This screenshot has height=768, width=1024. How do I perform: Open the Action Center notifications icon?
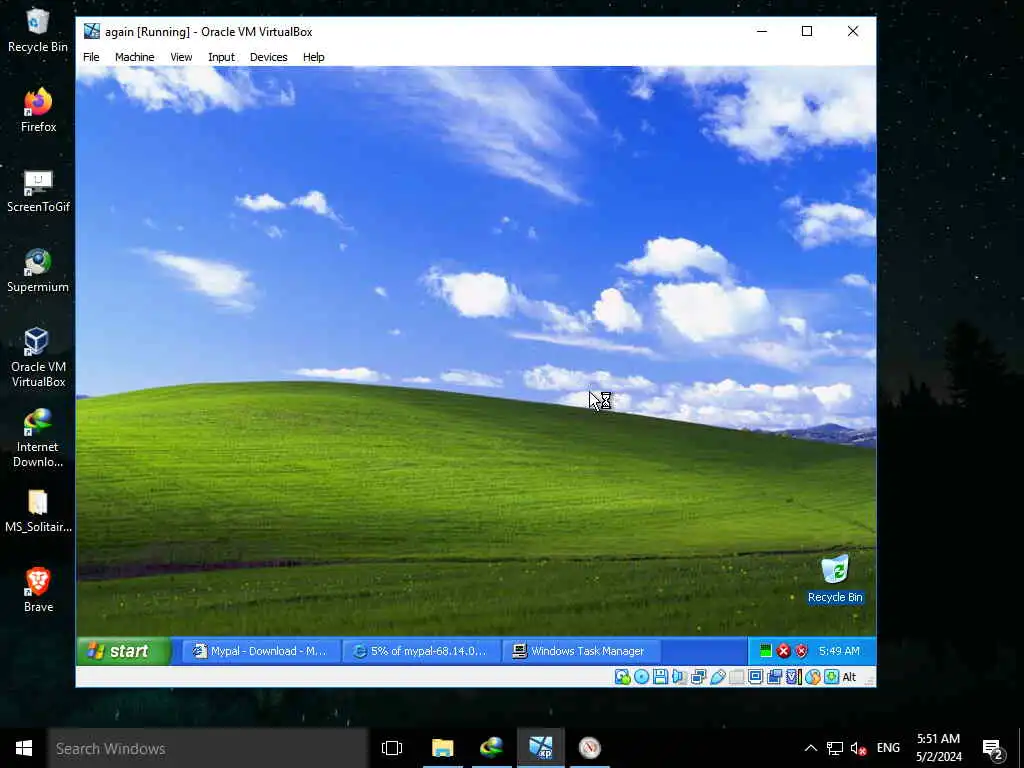pos(992,748)
